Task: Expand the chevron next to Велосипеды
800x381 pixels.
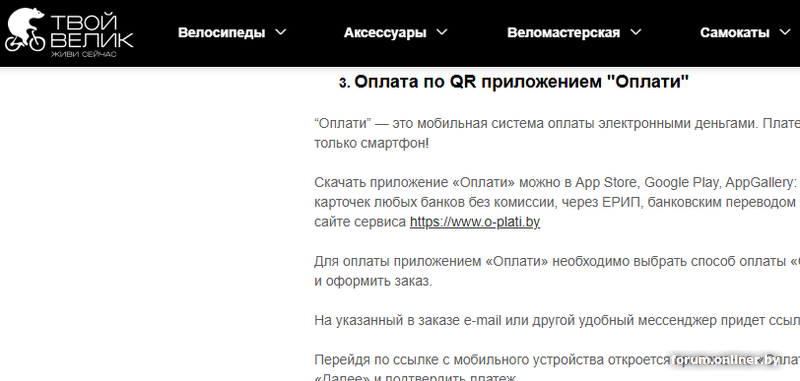Action: tap(281, 32)
